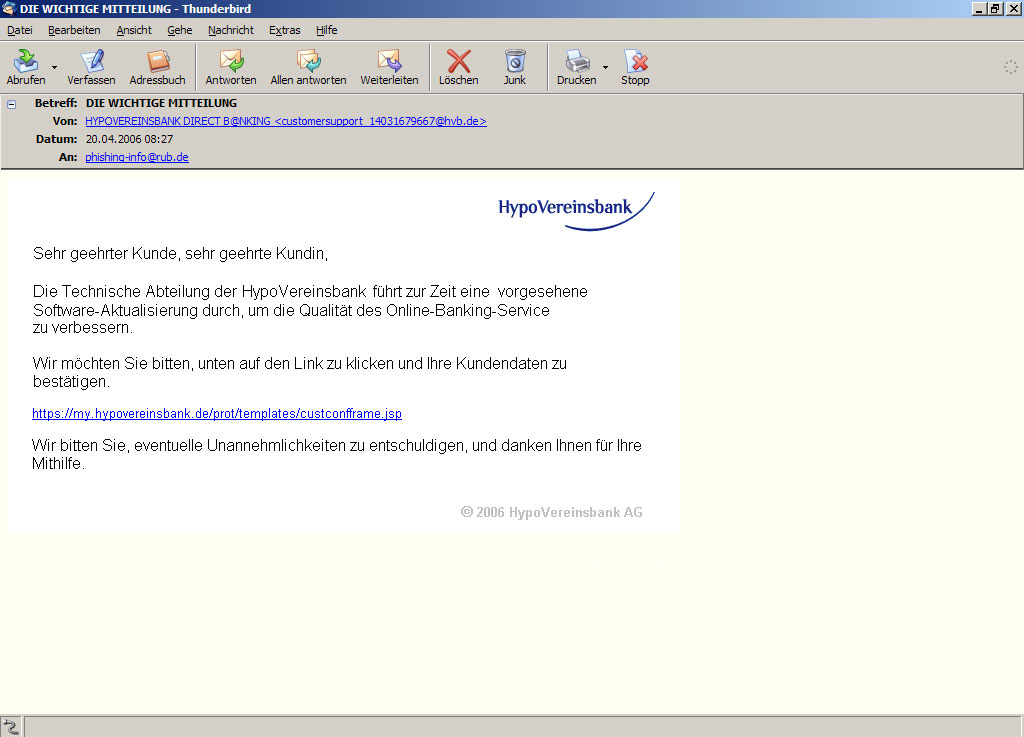Screen dimensions: 1024x737
Task: Open the Ansicht menu
Action: 134,30
